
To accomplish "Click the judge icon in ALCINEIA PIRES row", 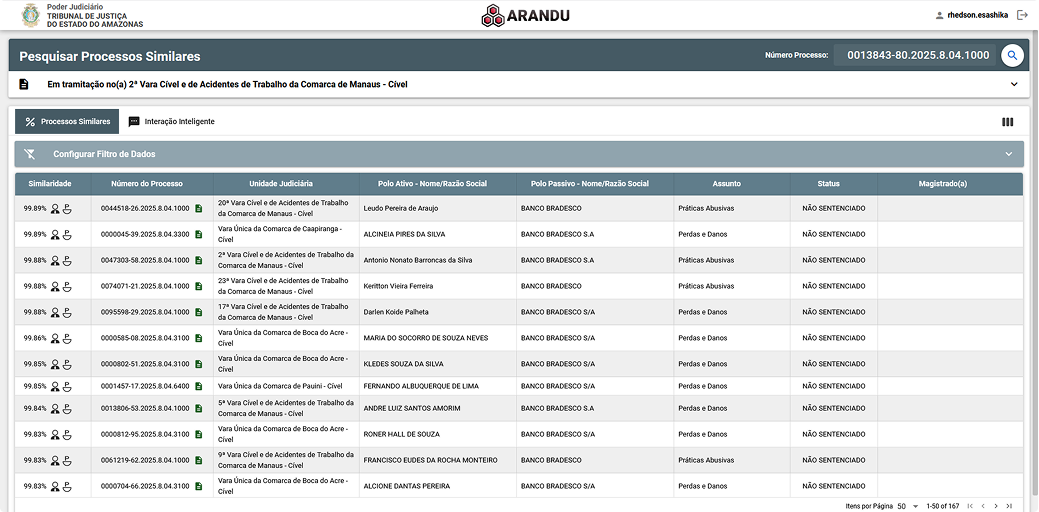I will (x=68, y=234).
